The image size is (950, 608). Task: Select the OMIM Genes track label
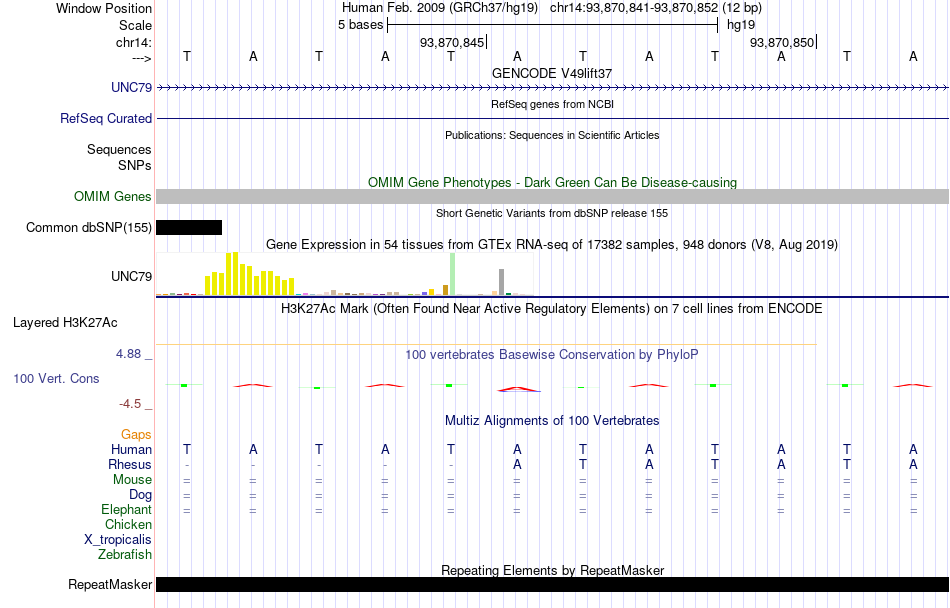[x=112, y=196]
